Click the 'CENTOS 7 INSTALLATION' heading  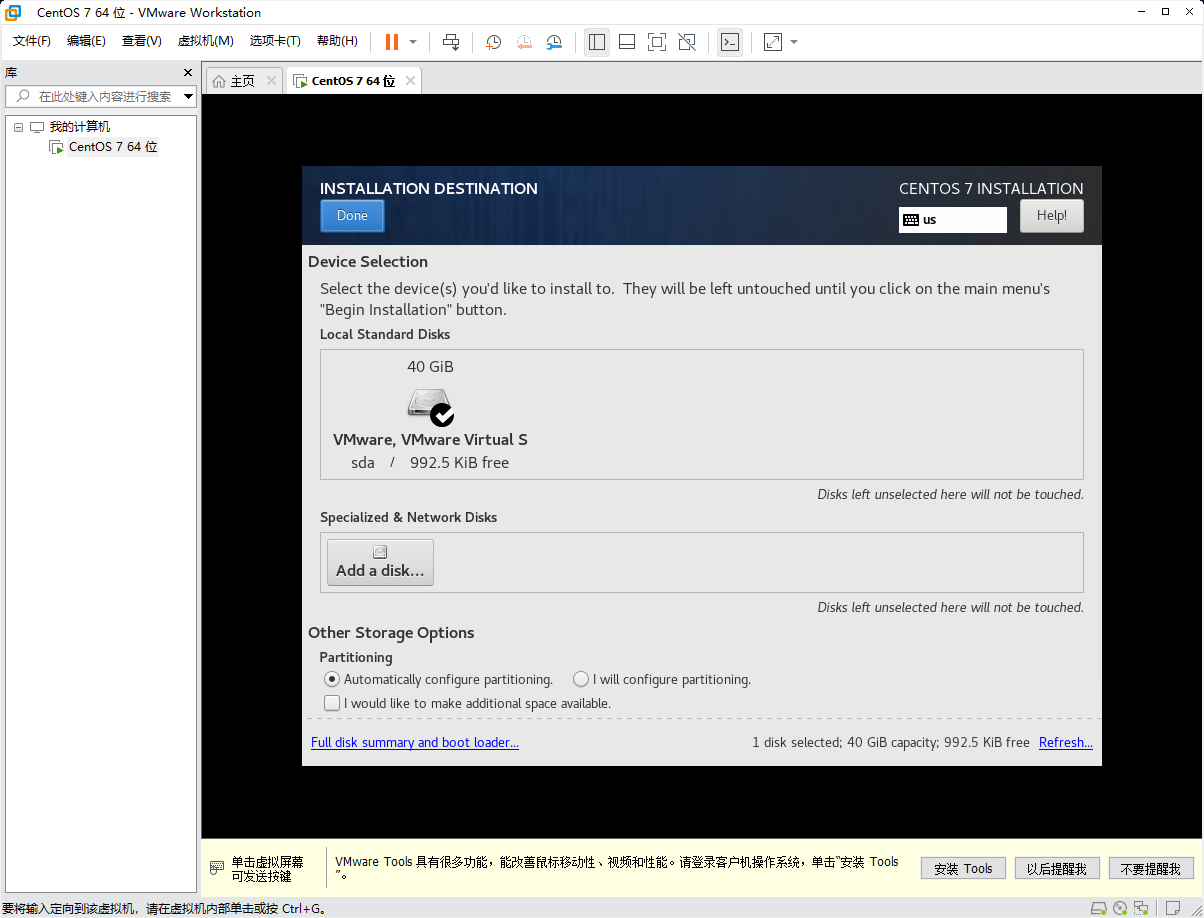pos(991,188)
